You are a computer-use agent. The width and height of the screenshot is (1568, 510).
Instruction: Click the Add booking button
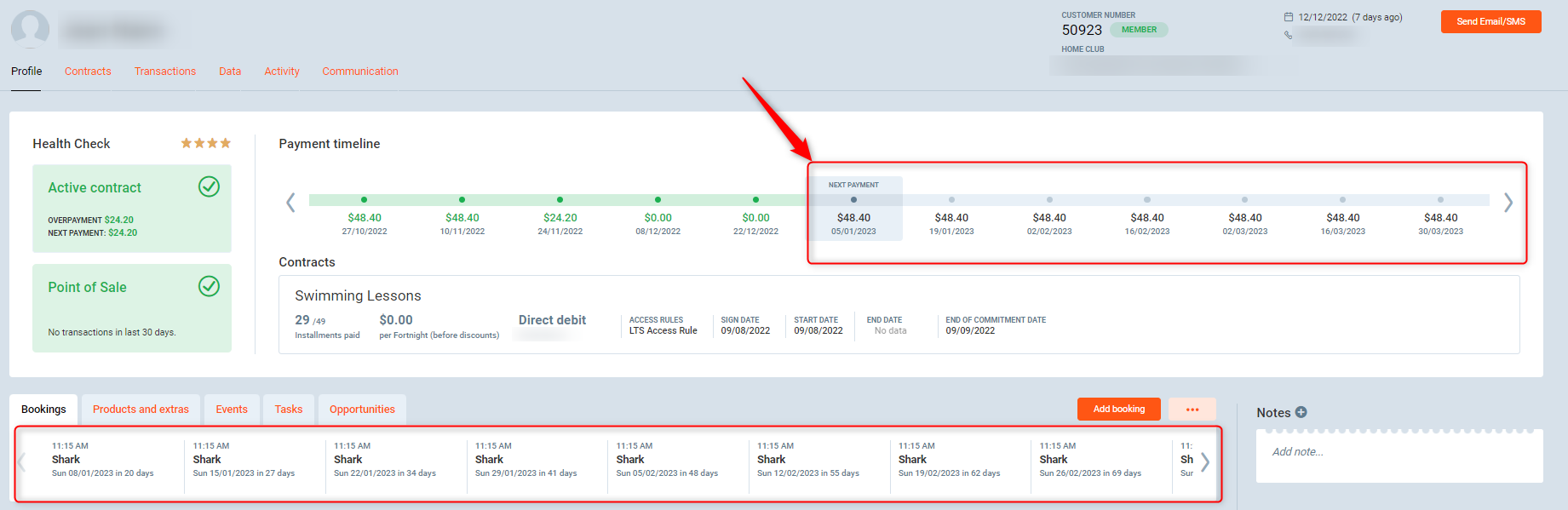1118,410
